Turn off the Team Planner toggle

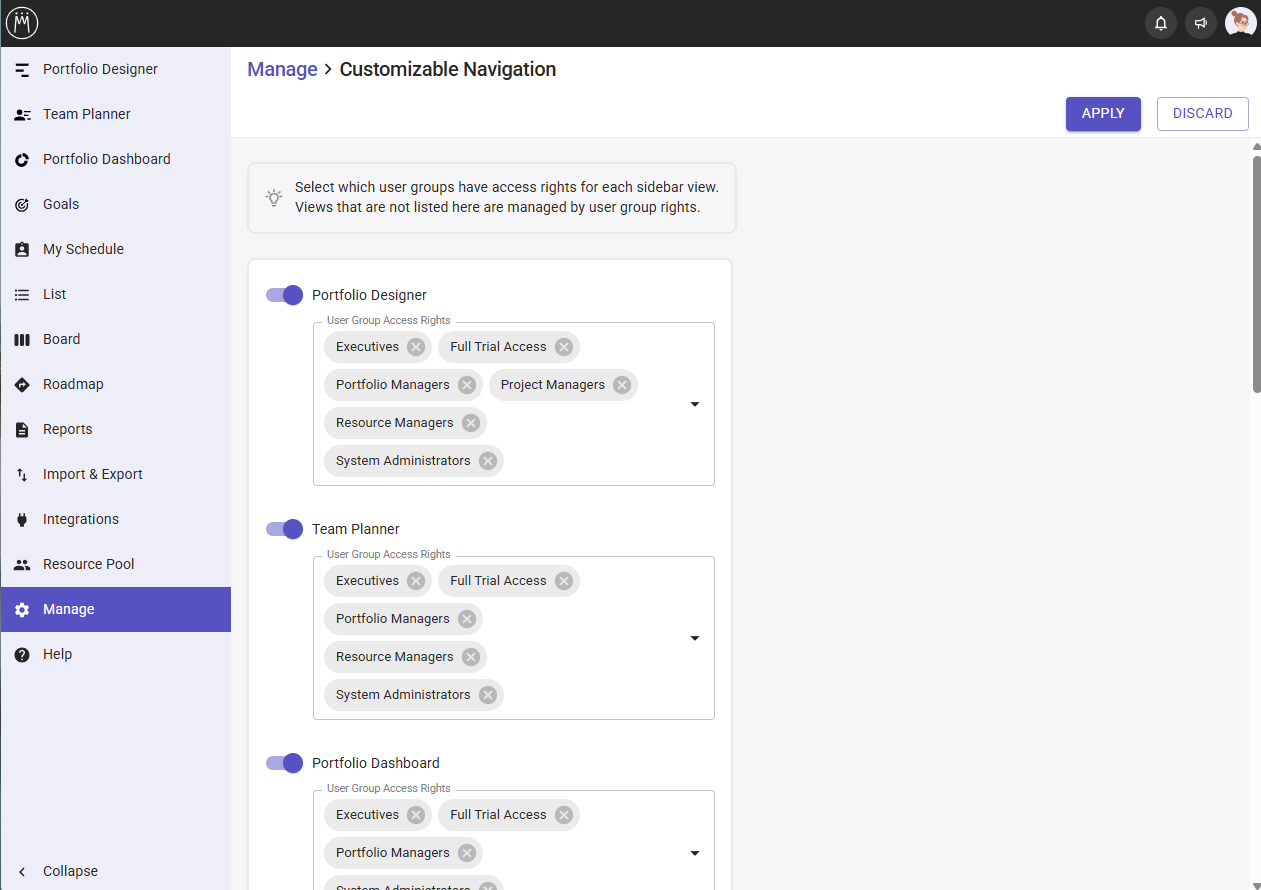284,529
